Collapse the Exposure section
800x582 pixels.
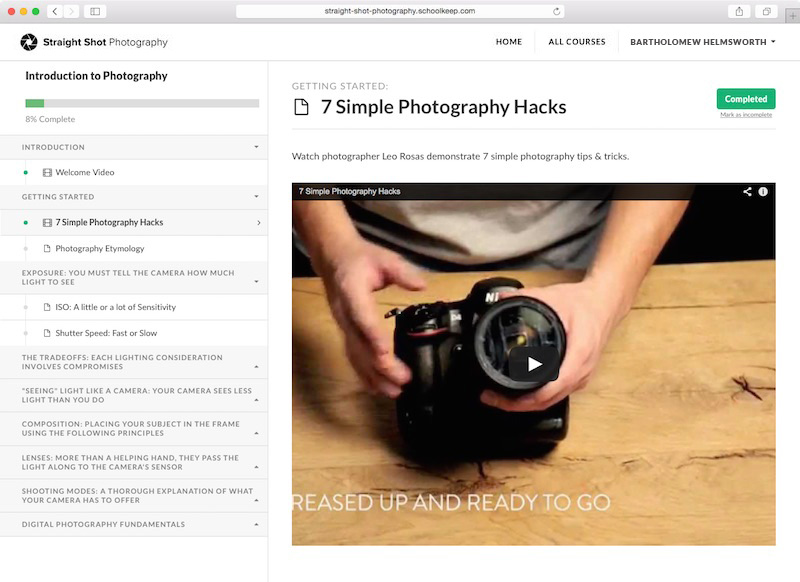256,282
